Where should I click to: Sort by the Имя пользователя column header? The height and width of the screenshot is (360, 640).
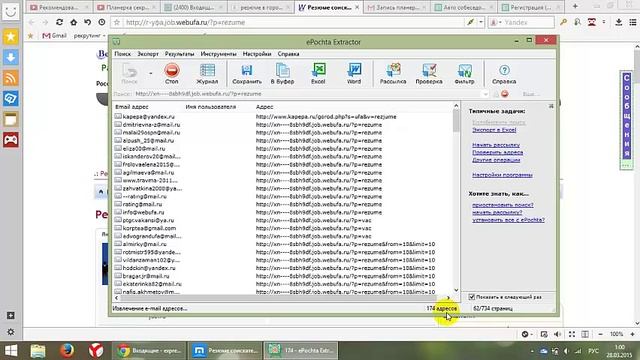[x=211, y=107]
